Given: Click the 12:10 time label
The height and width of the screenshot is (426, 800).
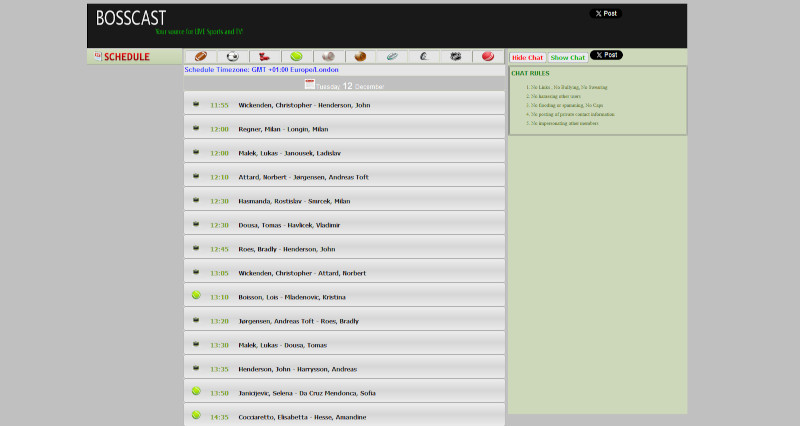Looking at the screenshot, I should pos(219,177).
